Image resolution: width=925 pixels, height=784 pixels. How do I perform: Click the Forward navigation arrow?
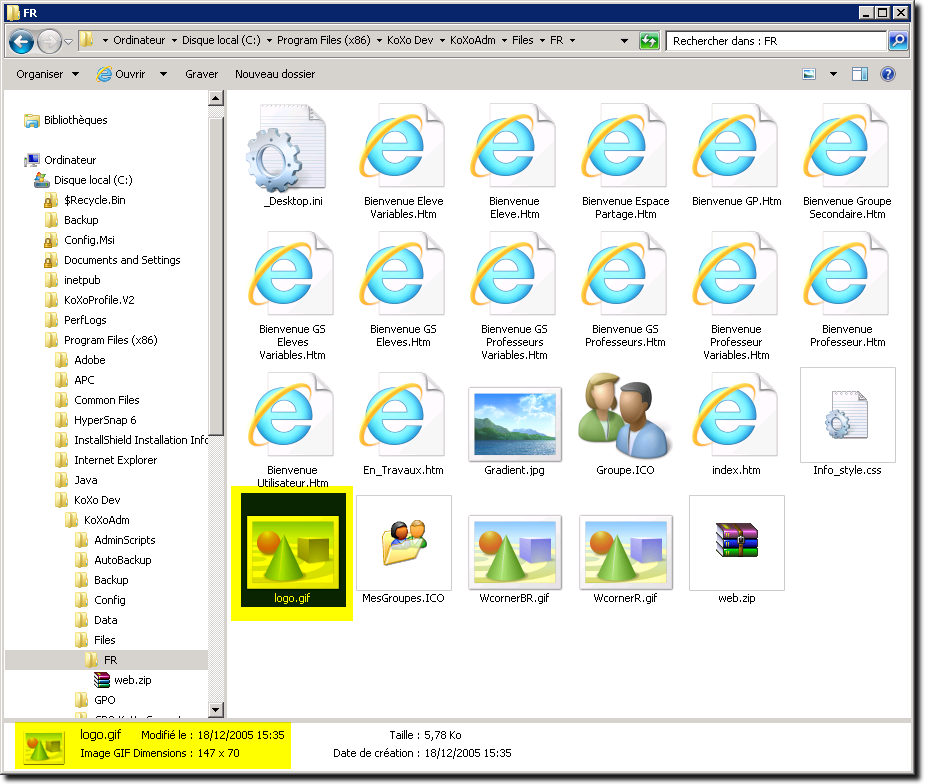point(50,41)
